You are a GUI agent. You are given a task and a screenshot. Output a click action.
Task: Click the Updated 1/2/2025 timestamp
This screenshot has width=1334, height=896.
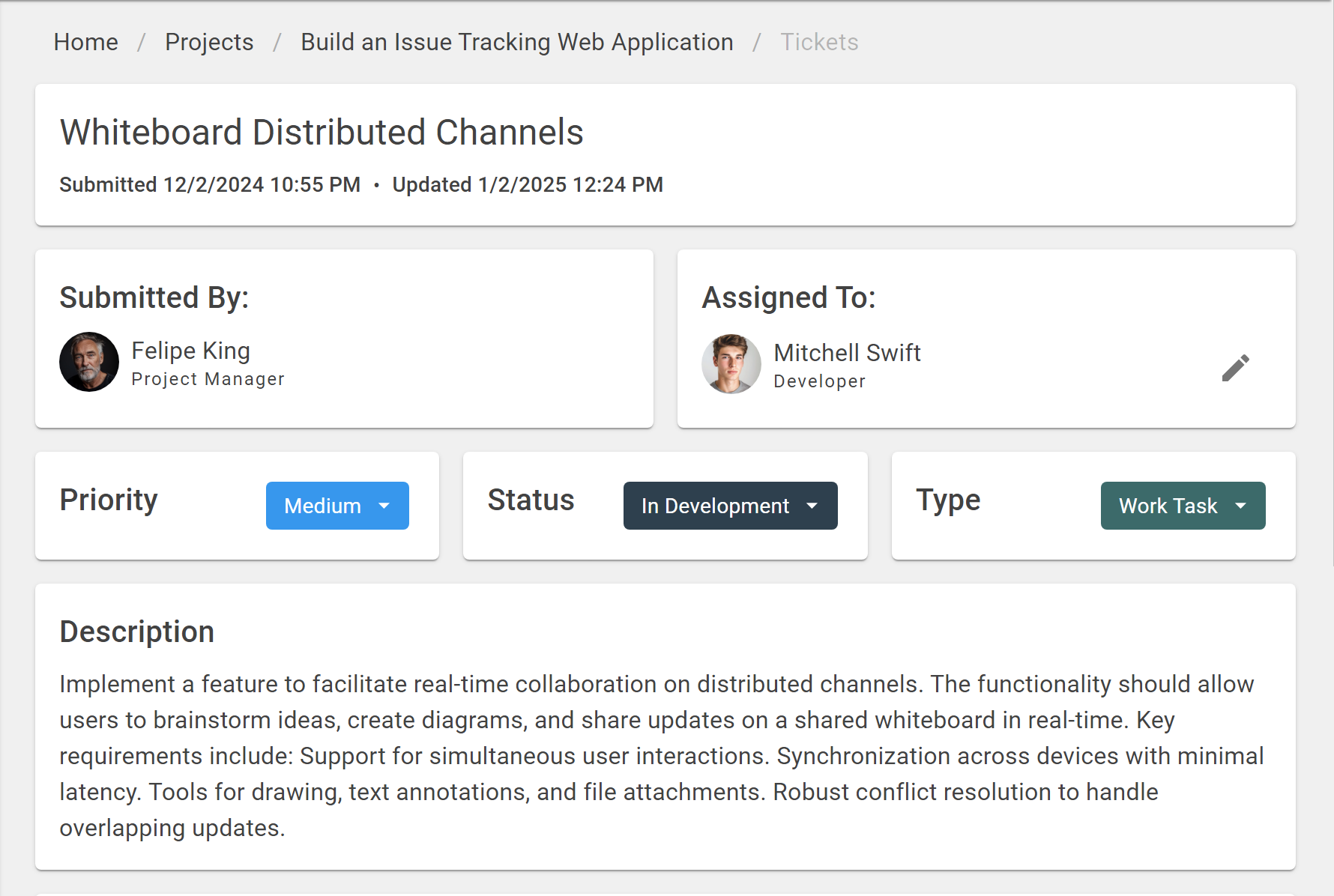point(527,185)
